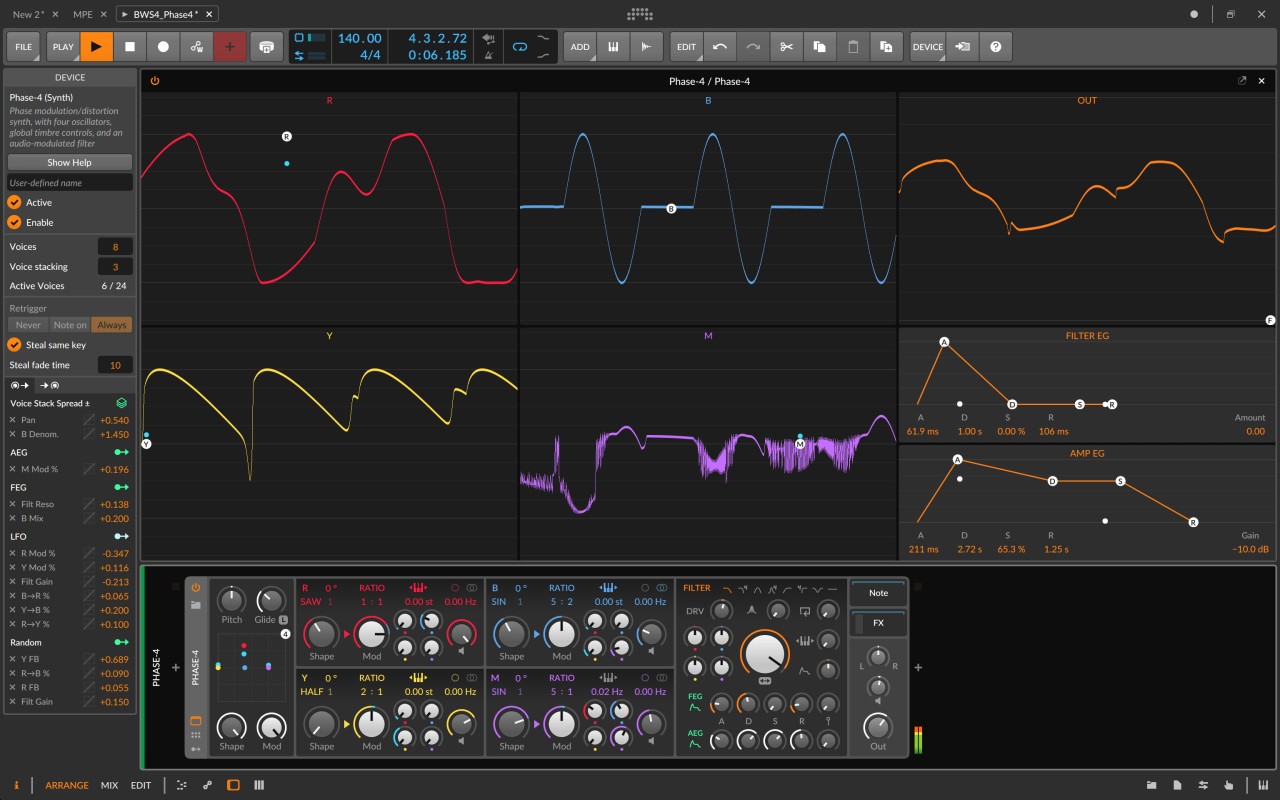Click the User-defined name input field
The height and width of the screenshot is (800, 1280).
pos(68,182)
